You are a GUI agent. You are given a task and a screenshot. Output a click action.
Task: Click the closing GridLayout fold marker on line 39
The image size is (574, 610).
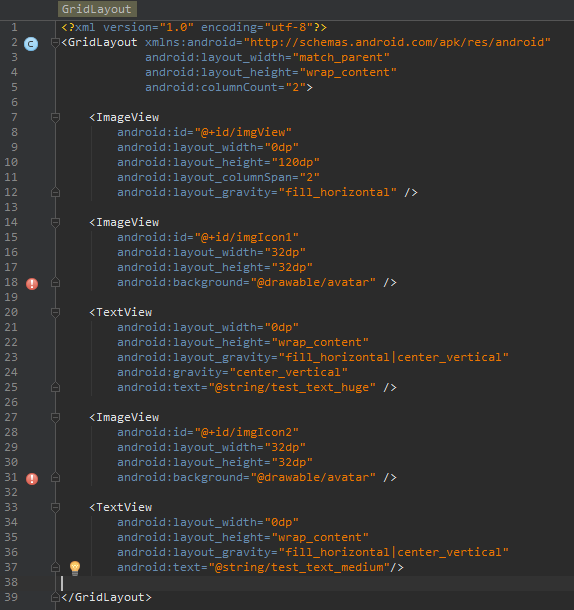click(x=55, y=597)
